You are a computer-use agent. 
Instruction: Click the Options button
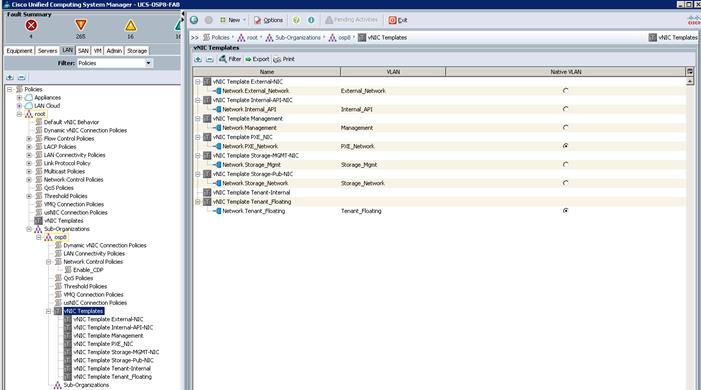[x=268, y=20]
